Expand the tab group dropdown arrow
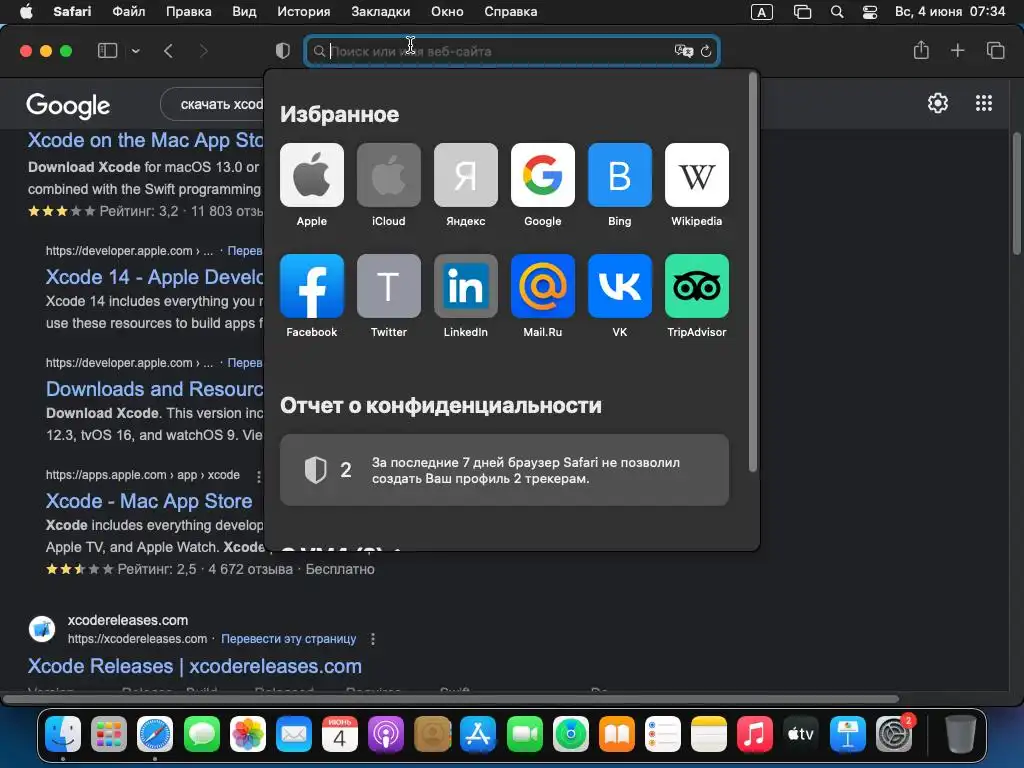This screenshot has width=1024, height=768. (136, 51)
